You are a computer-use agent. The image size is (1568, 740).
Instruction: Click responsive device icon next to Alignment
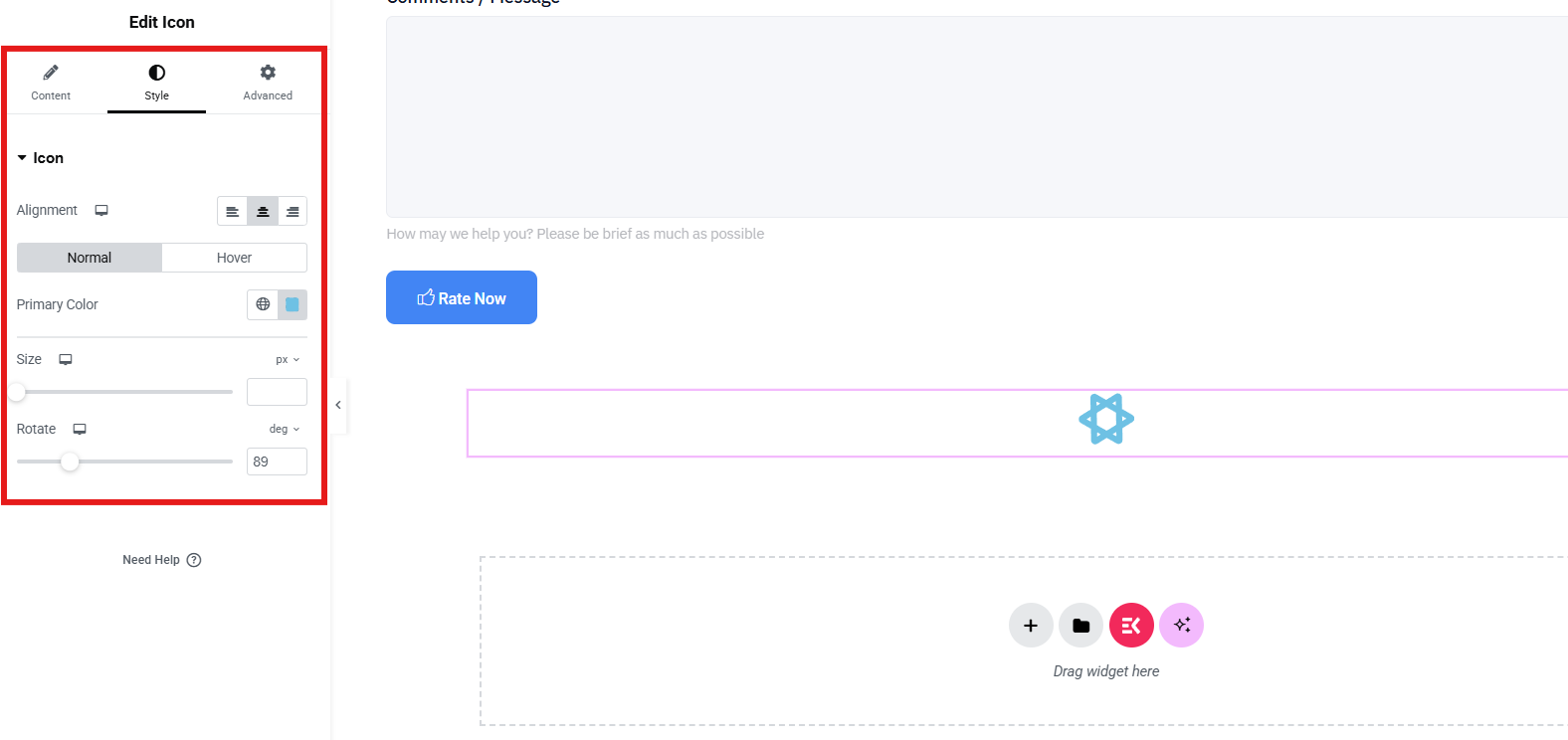point(101,211)
